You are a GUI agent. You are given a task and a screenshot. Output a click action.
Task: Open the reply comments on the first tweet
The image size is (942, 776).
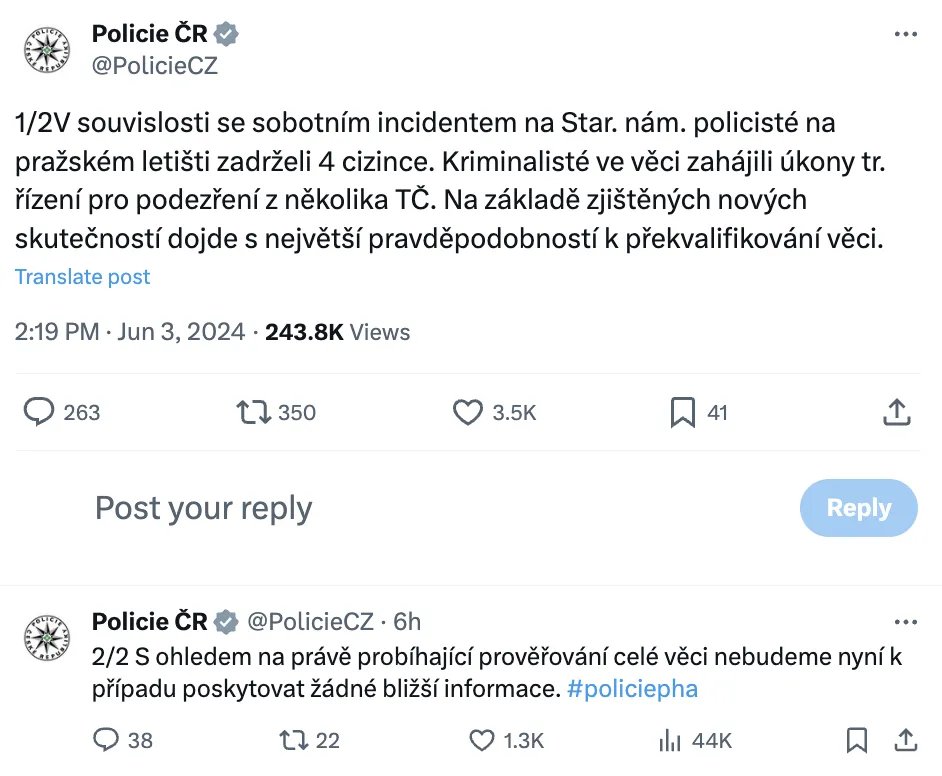pyautogui.click(x=37, y=411)
